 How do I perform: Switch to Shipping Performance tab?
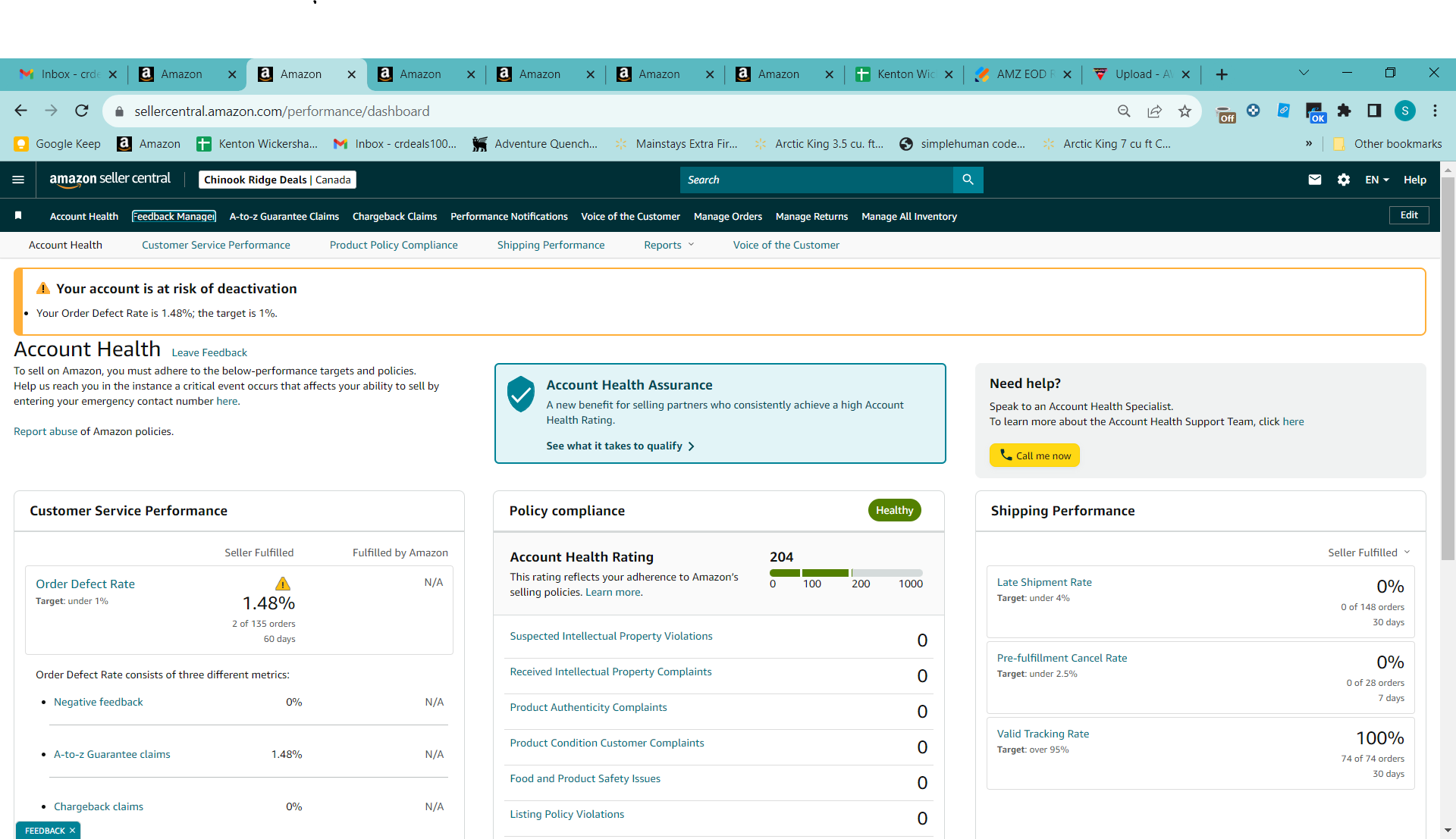[x=551, y=245]
